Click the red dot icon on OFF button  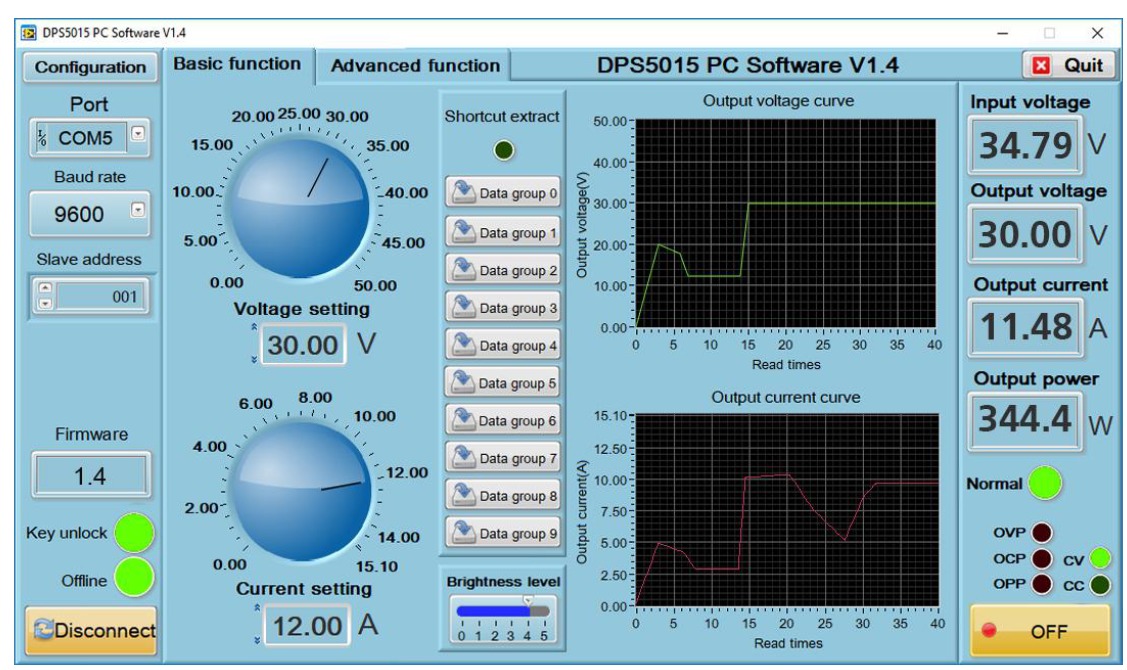(x=990, y=630)
